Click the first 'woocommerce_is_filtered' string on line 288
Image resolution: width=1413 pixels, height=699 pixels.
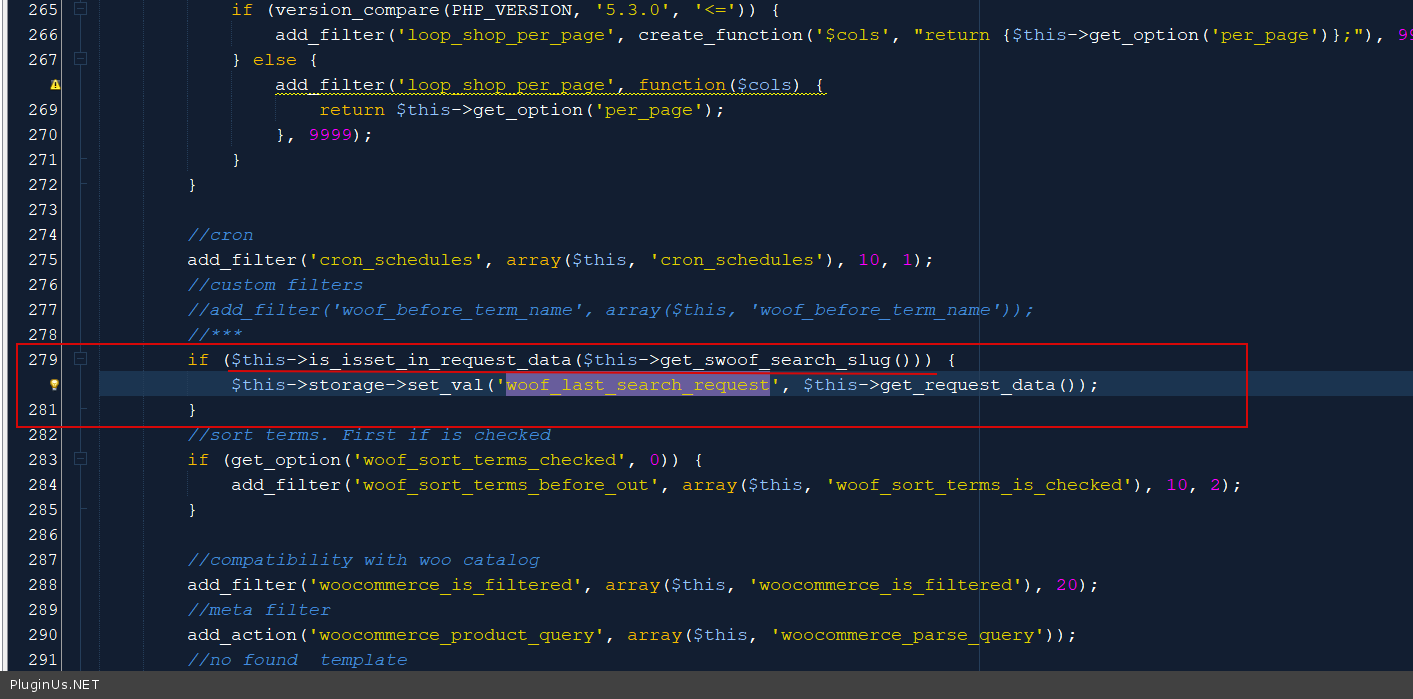click(446, 585)
